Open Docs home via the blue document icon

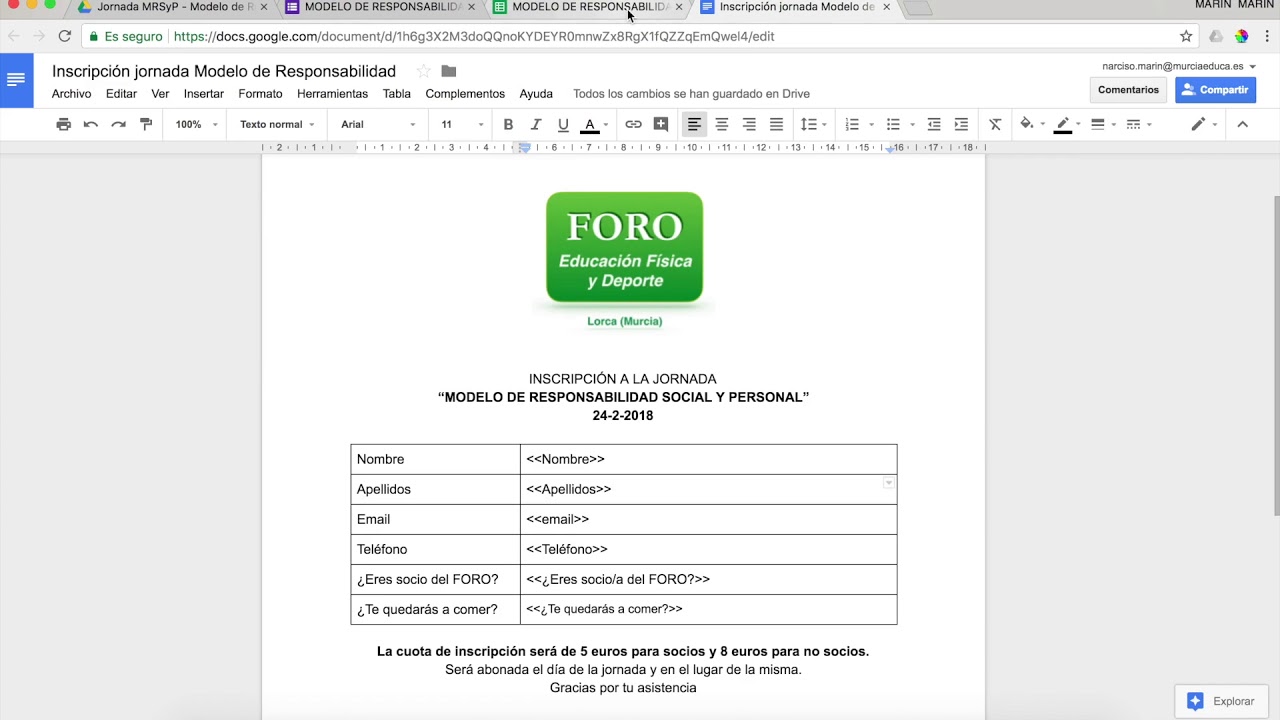[16, 80]
